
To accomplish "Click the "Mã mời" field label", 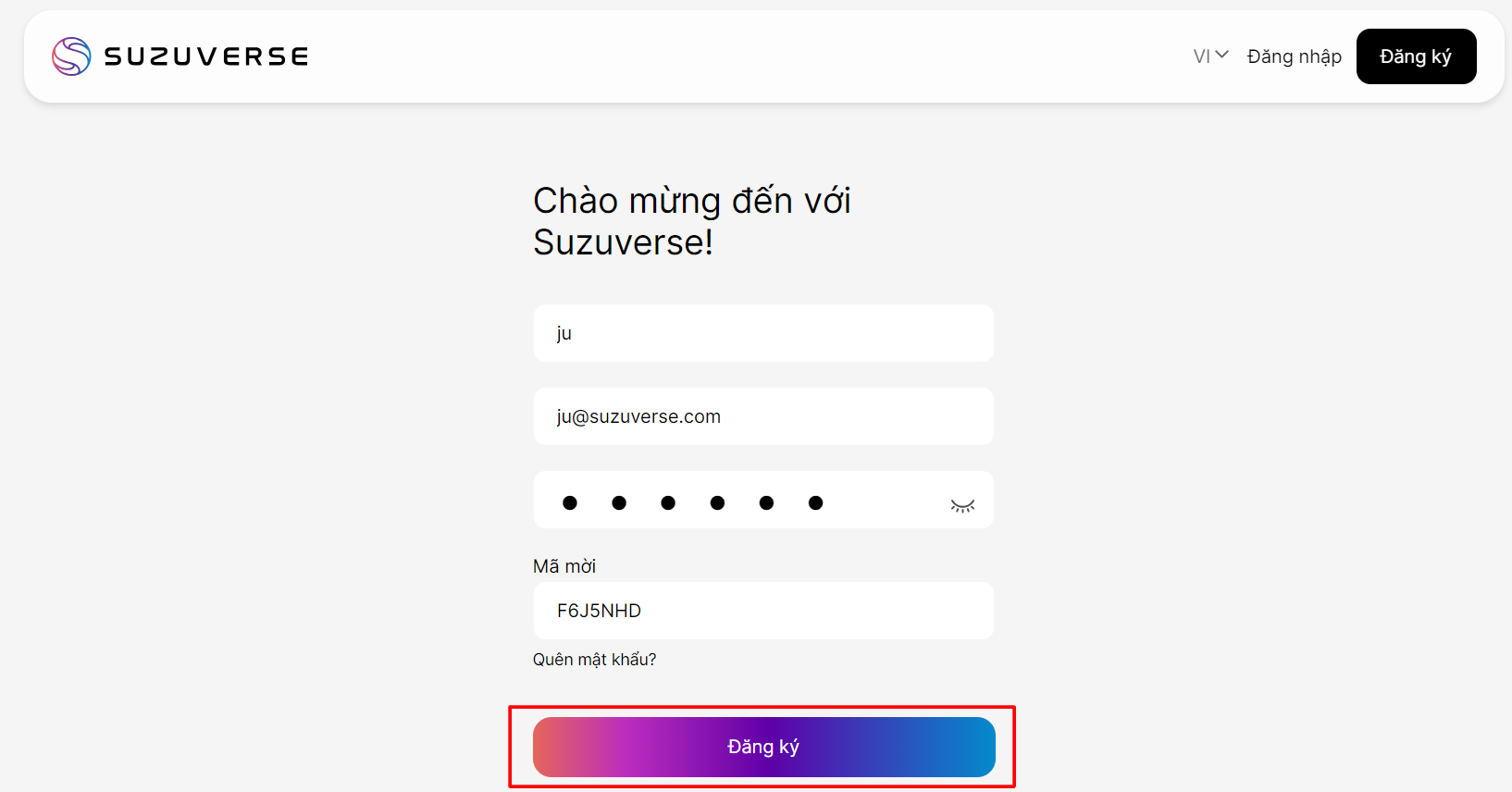I will point(564,566).
